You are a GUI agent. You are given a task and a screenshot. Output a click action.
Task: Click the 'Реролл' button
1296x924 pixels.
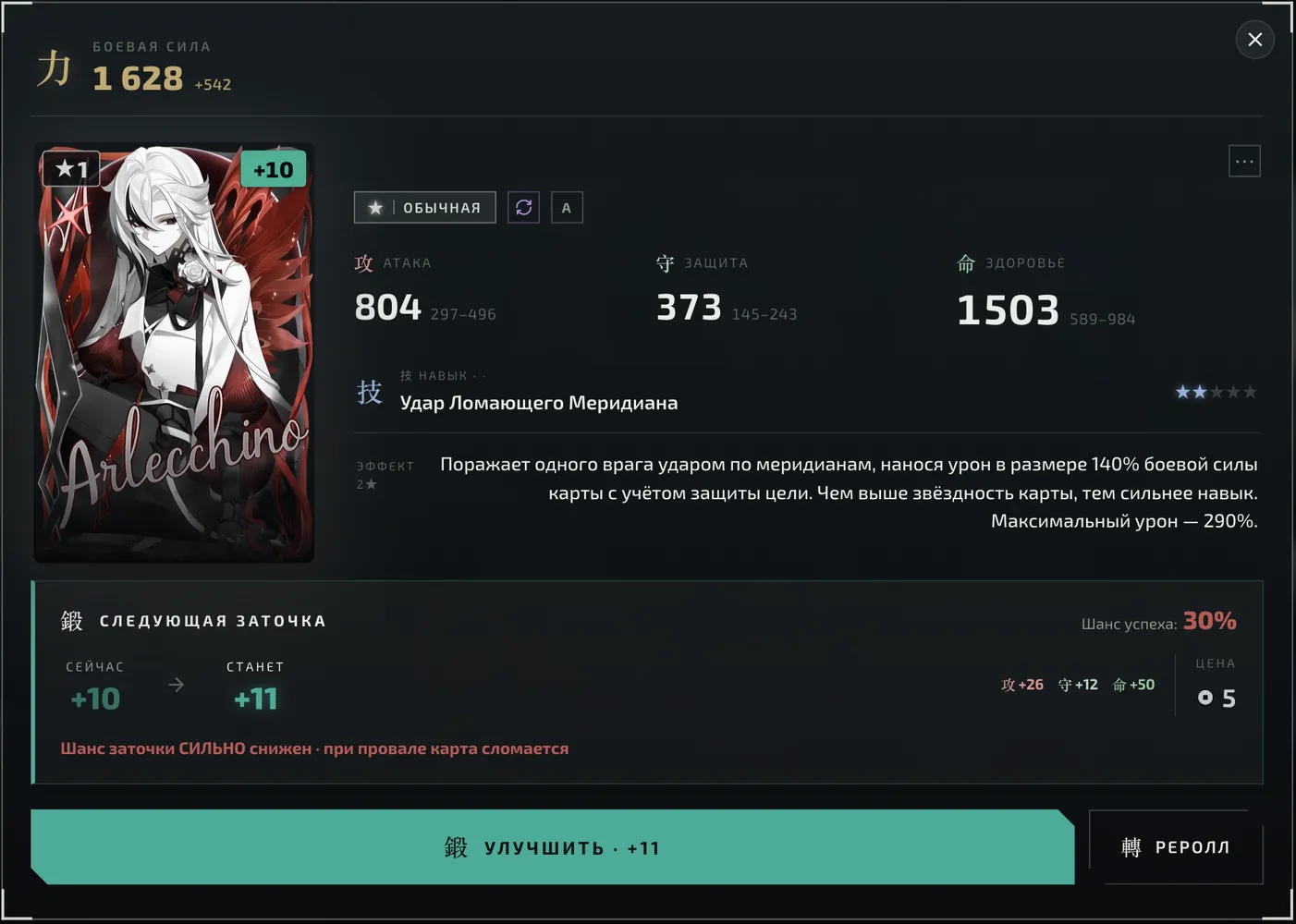pyautogui.click(x=1176, y=847)
